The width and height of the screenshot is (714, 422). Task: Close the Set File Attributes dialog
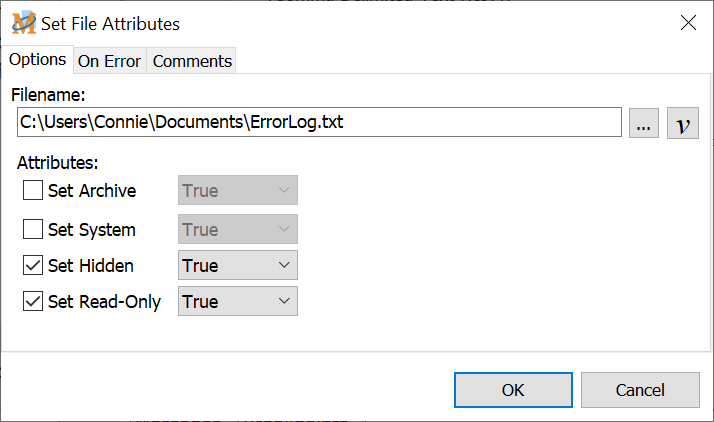point(688,23)
